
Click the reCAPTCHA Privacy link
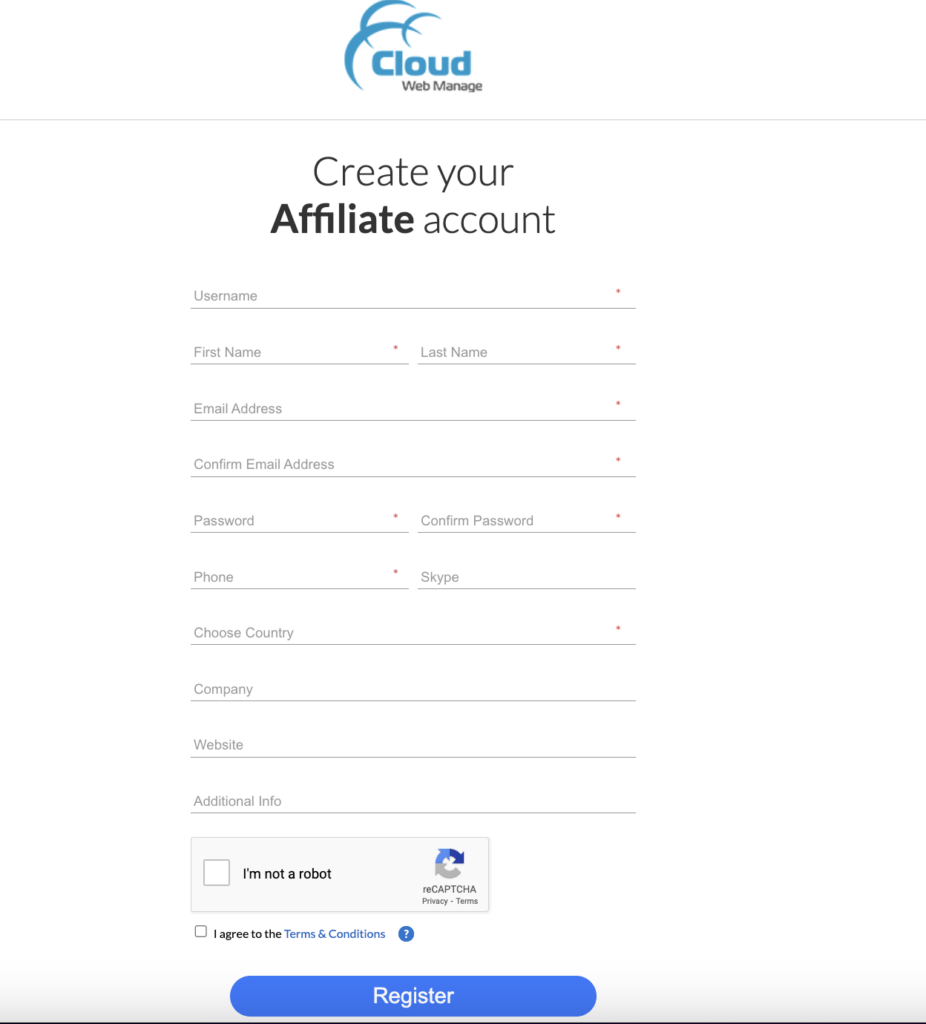click(434, 901)
